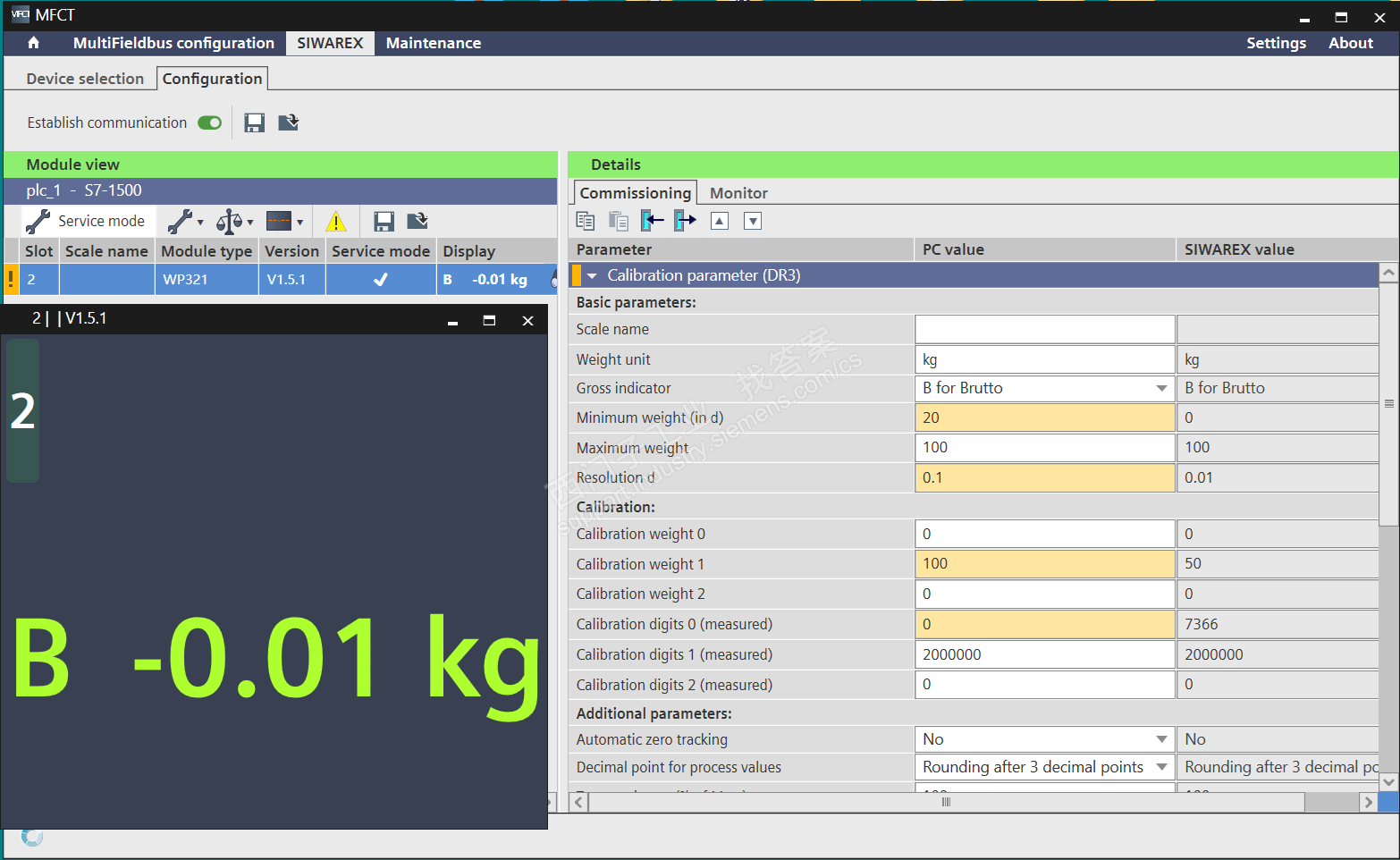The height and width of the screenshot is (860, 1400).
Task: Click the orange exclamation marker on slot 2 row
Action: tap(11, 279)
